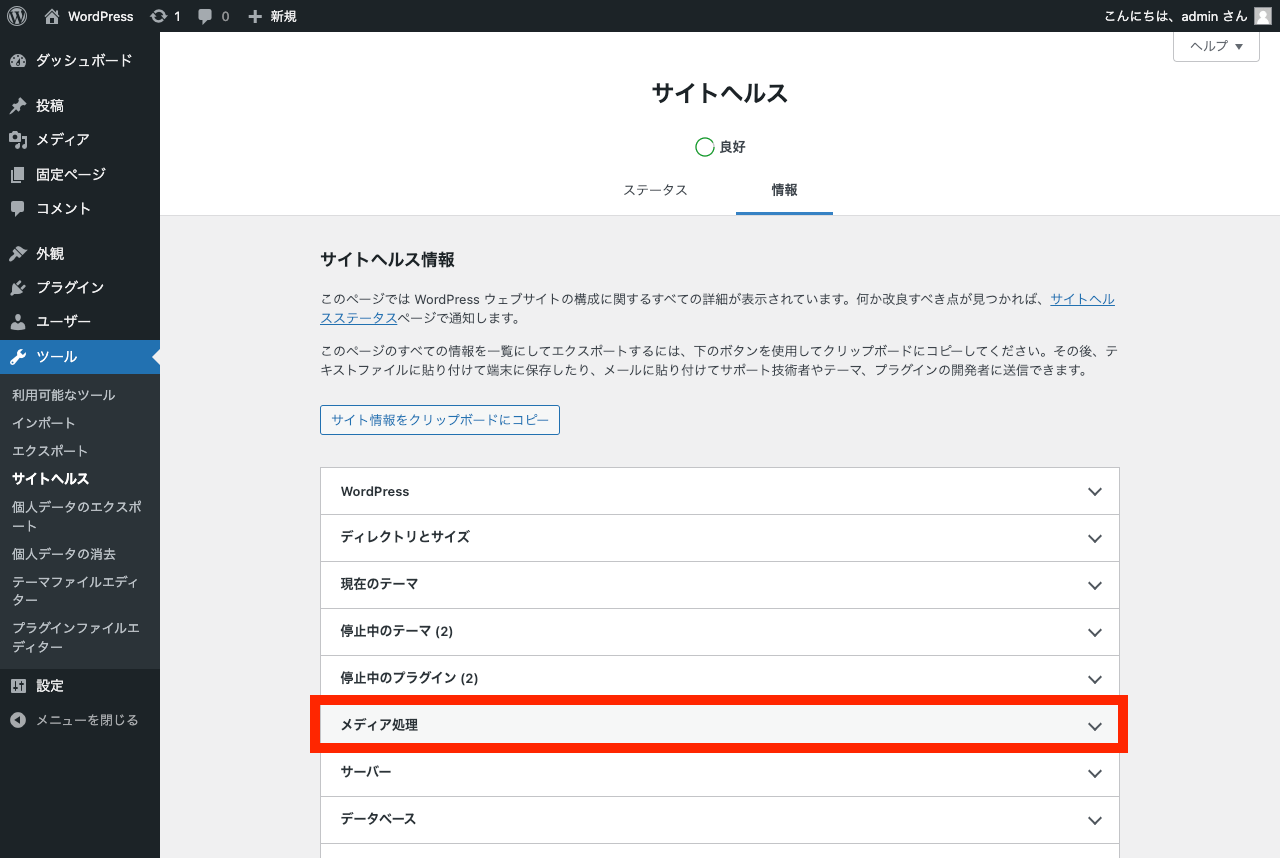Click the collapse menu arrow icon

(x=18, y=720)
